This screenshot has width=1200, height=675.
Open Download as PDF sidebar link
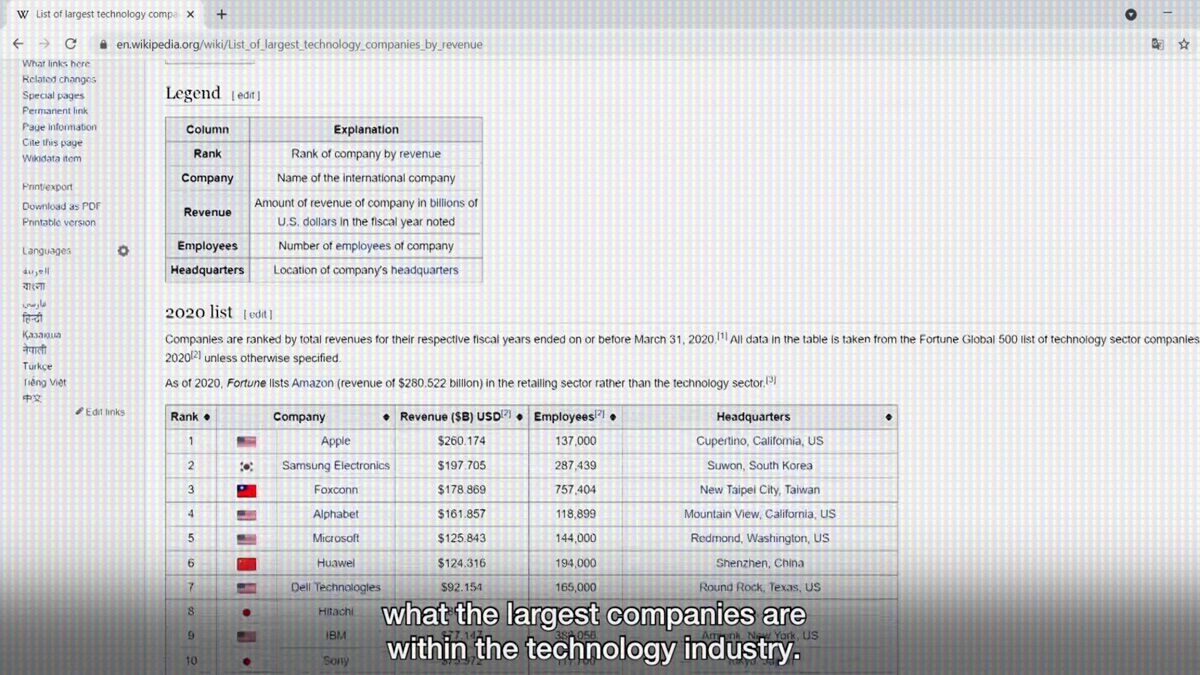pos(61,206)
